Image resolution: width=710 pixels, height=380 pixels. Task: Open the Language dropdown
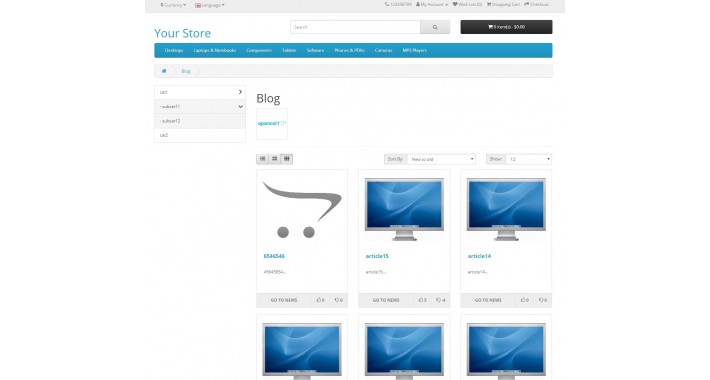pos(210,5)
